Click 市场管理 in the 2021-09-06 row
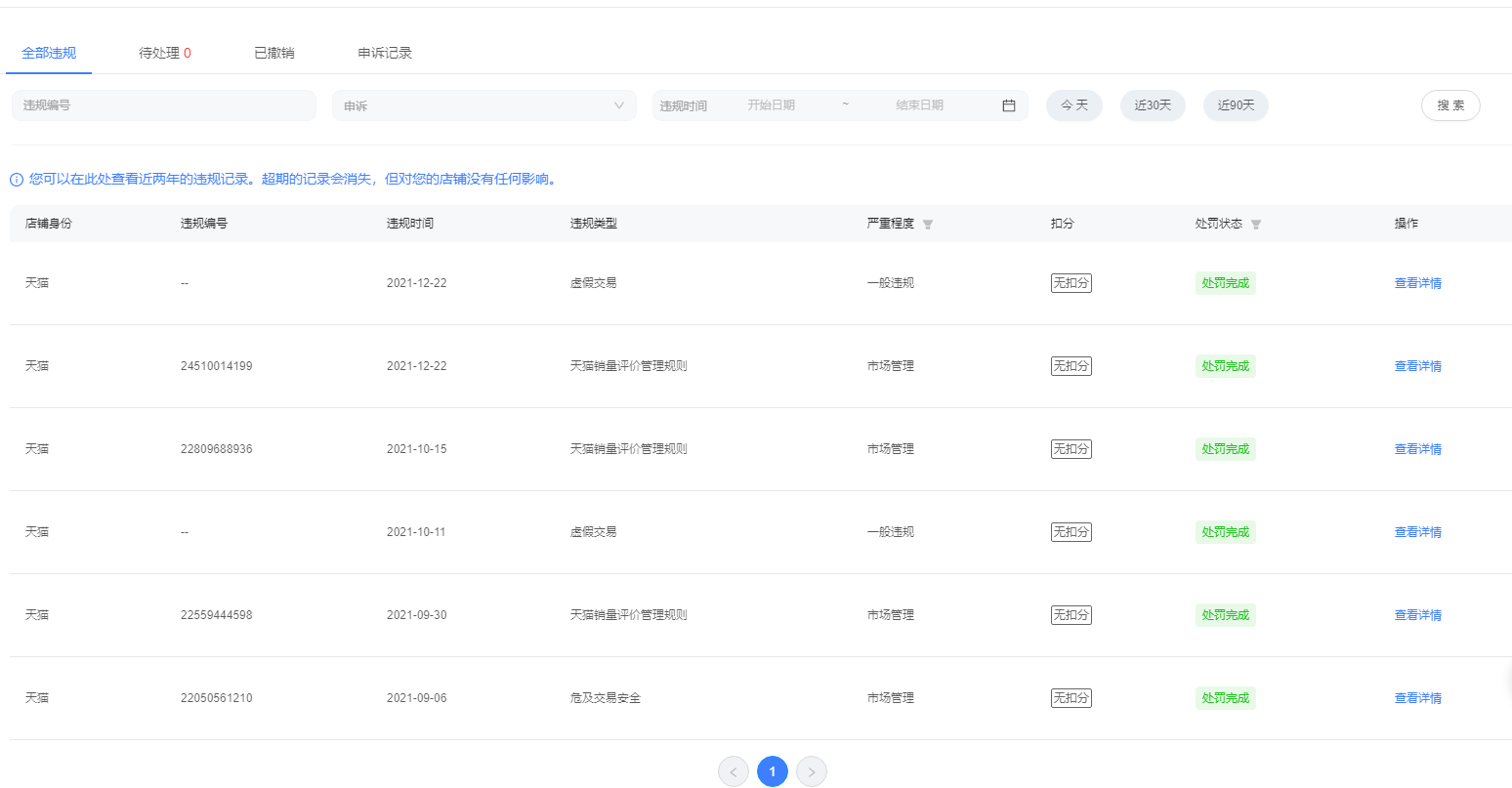This screenshot has width=1512, height=788. [891, 698]
